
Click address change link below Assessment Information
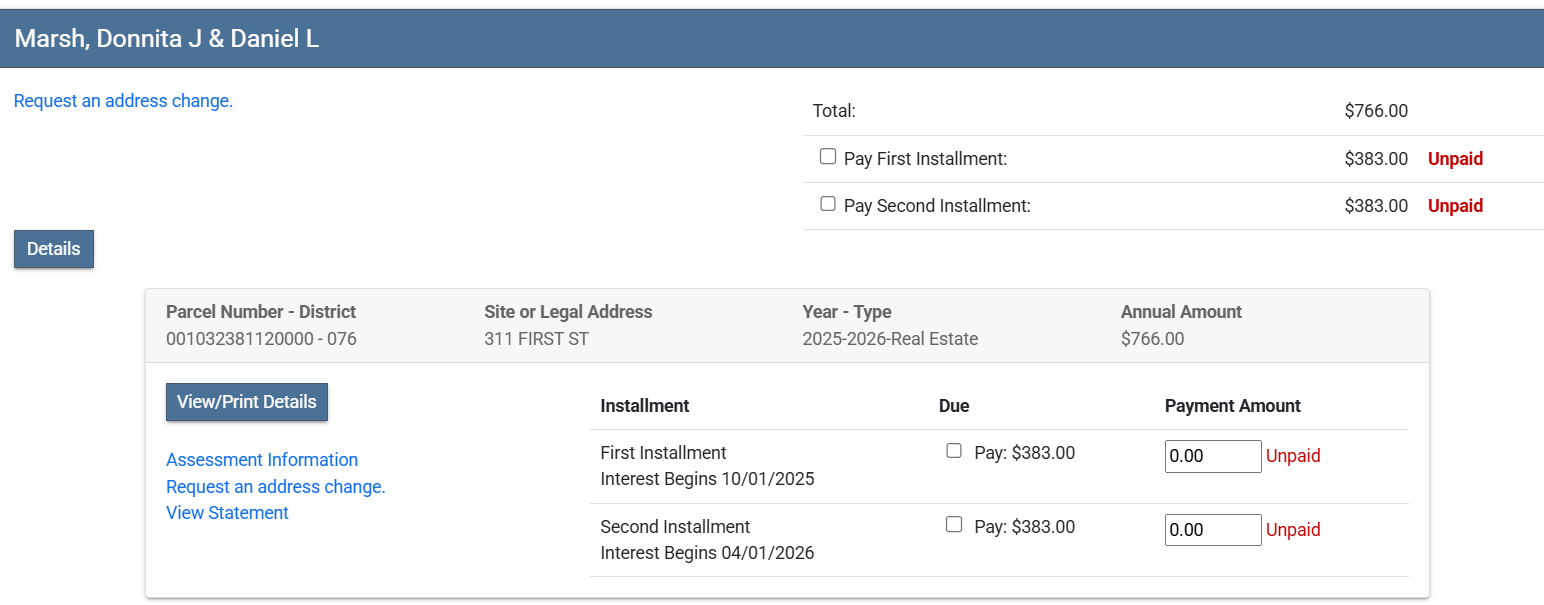(x=276, y=487)
